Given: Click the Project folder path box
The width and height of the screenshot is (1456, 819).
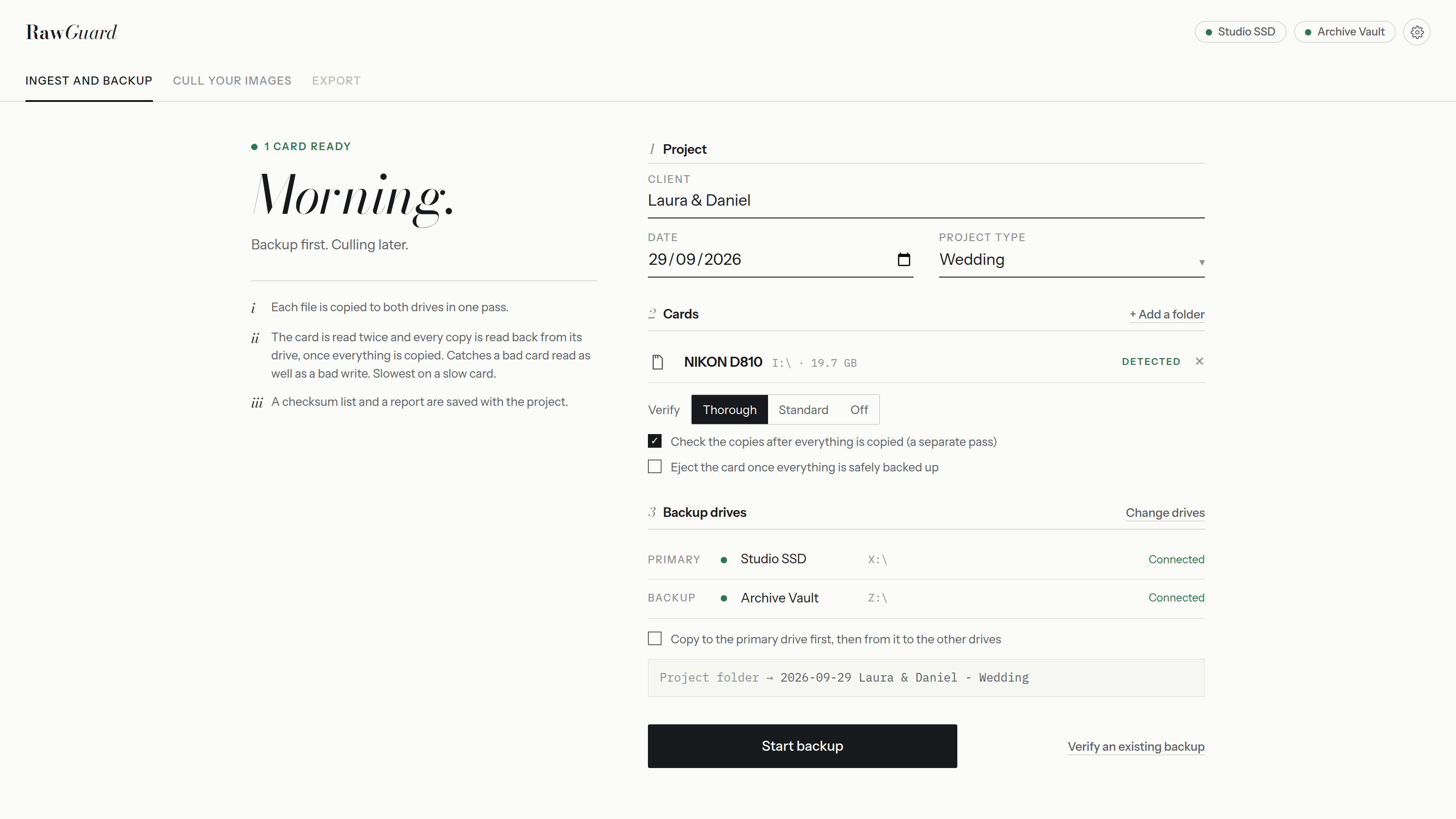Looking at the screenshot, I should coord(926,677).
